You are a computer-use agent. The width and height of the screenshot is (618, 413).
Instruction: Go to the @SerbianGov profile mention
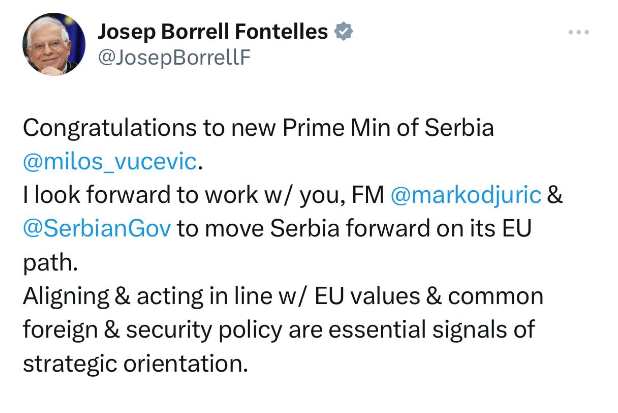pos(98,228)
